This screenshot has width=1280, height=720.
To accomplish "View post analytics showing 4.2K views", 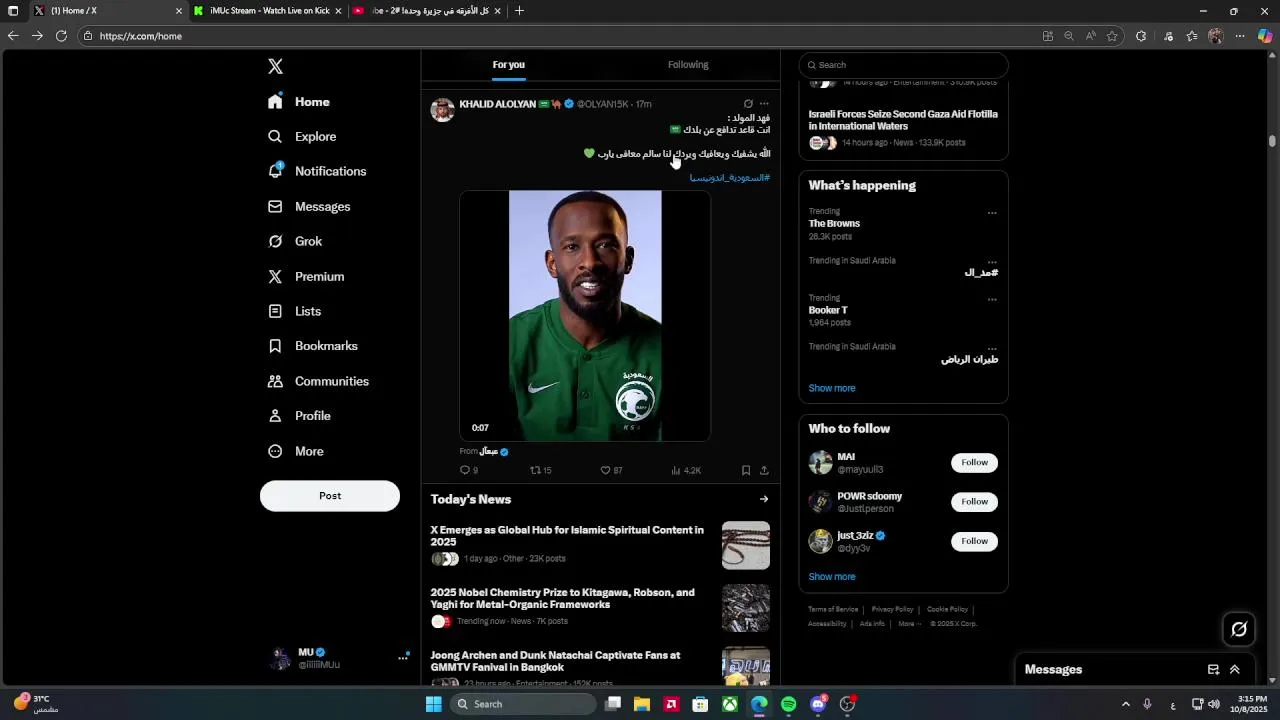I will (x=686, y=470).
